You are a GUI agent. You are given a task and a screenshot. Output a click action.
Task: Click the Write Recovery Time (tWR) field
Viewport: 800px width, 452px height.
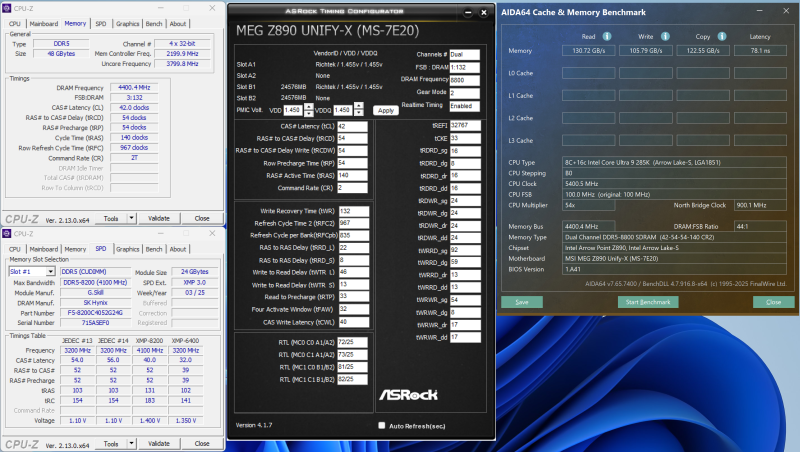(x=354, y=211)
